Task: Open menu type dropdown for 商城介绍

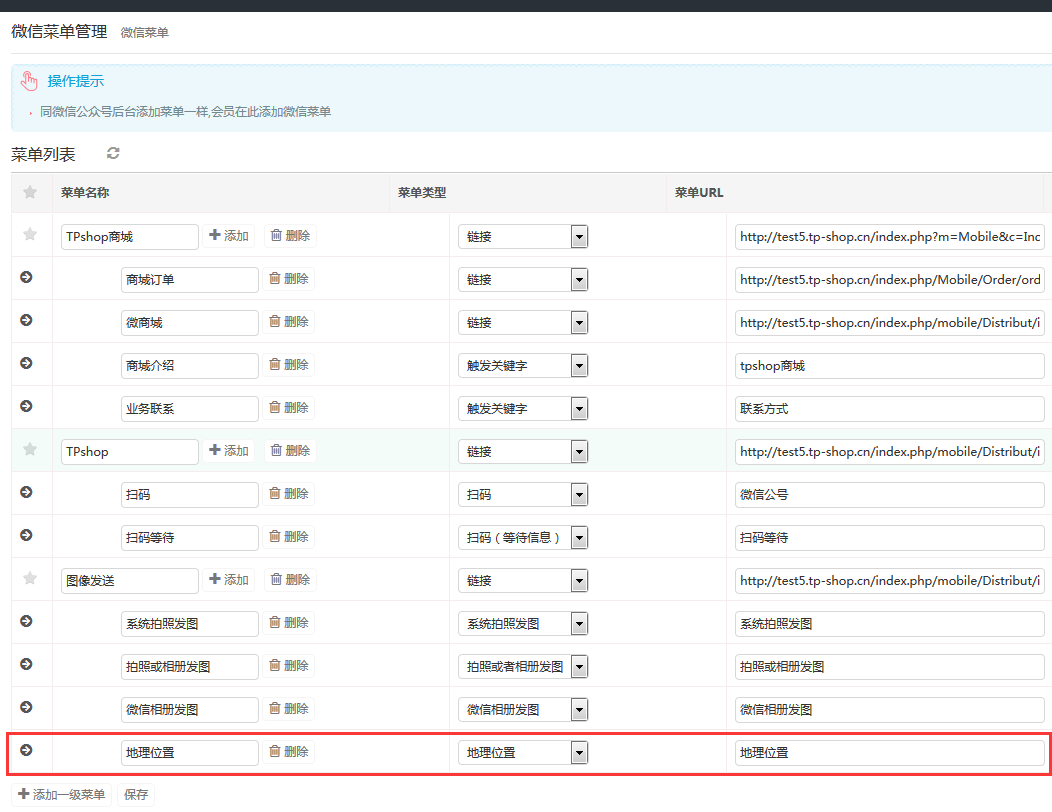Action: [578, 366]
